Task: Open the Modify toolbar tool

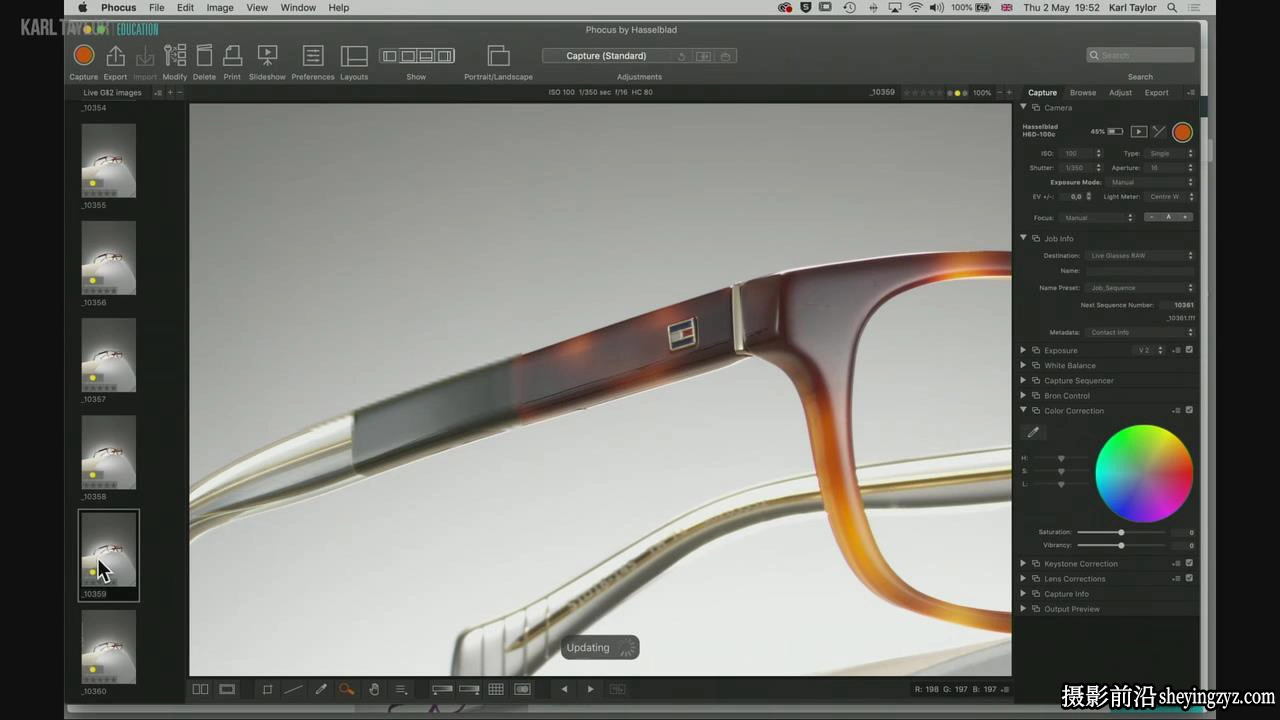Action: click(175, 56)
